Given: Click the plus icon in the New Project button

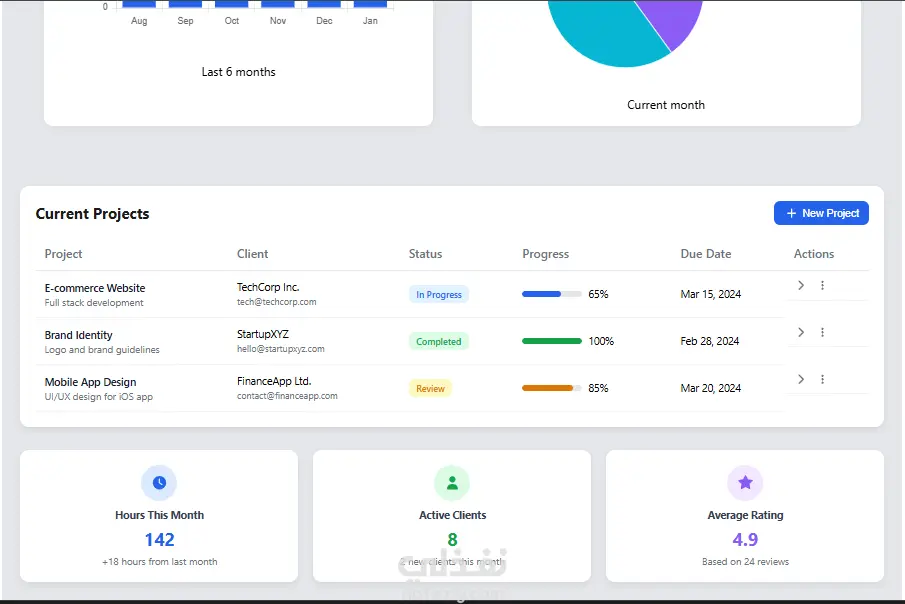Looking at the screenshot, I should (791, 213).
